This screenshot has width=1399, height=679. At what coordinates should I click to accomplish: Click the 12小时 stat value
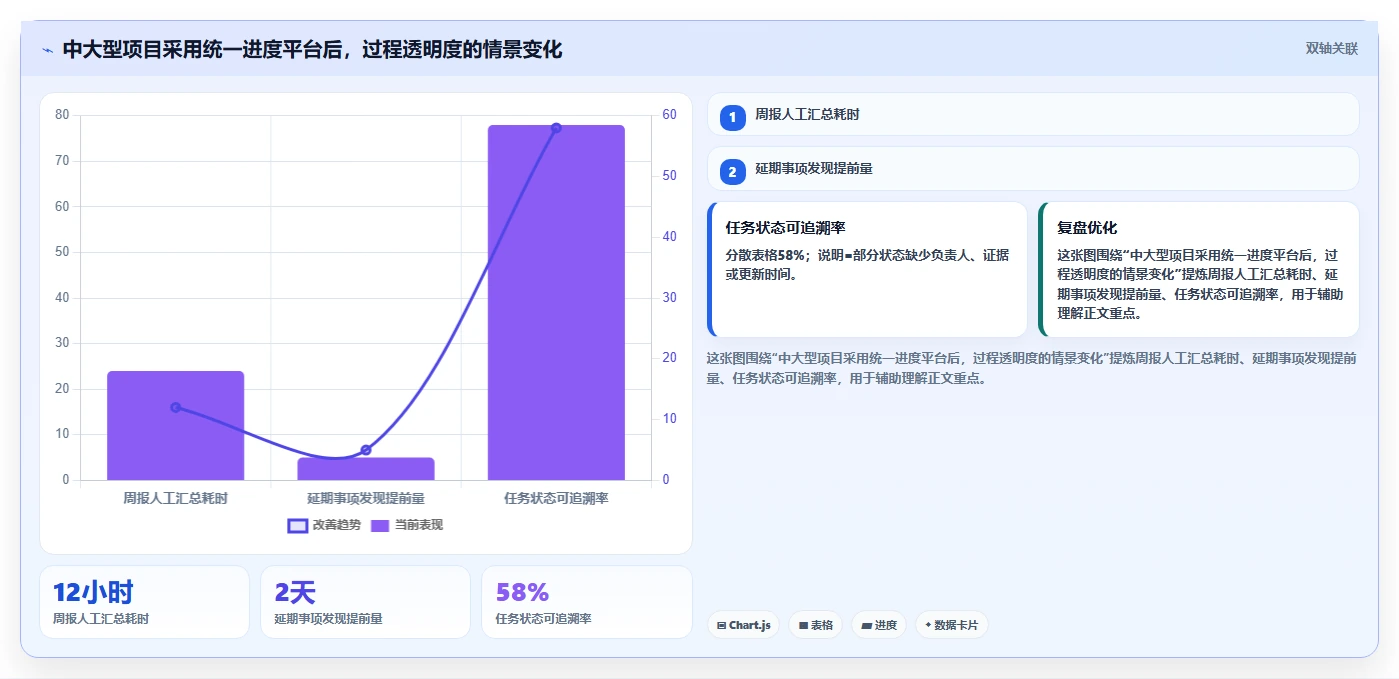click(x=93, y=592)
